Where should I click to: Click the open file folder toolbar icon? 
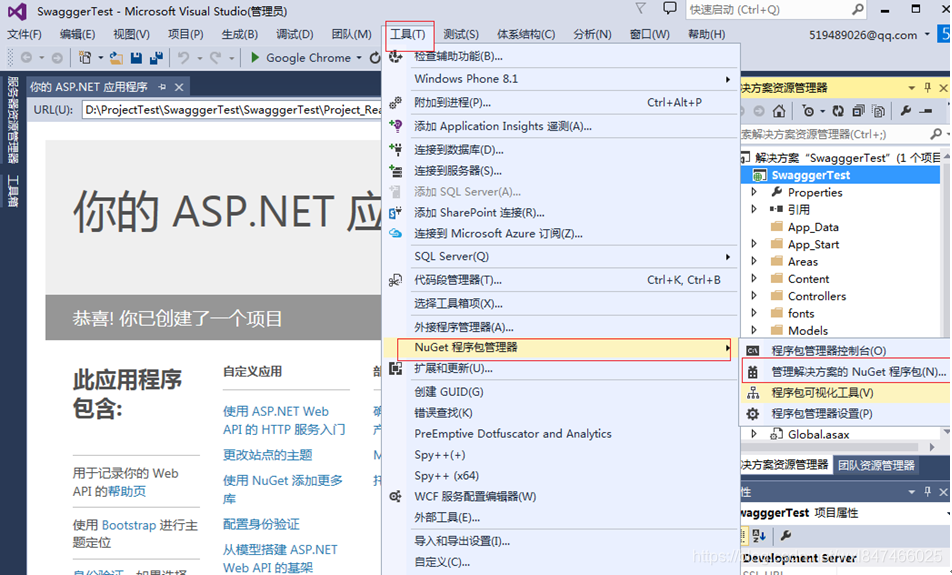(x=116, y=58)
